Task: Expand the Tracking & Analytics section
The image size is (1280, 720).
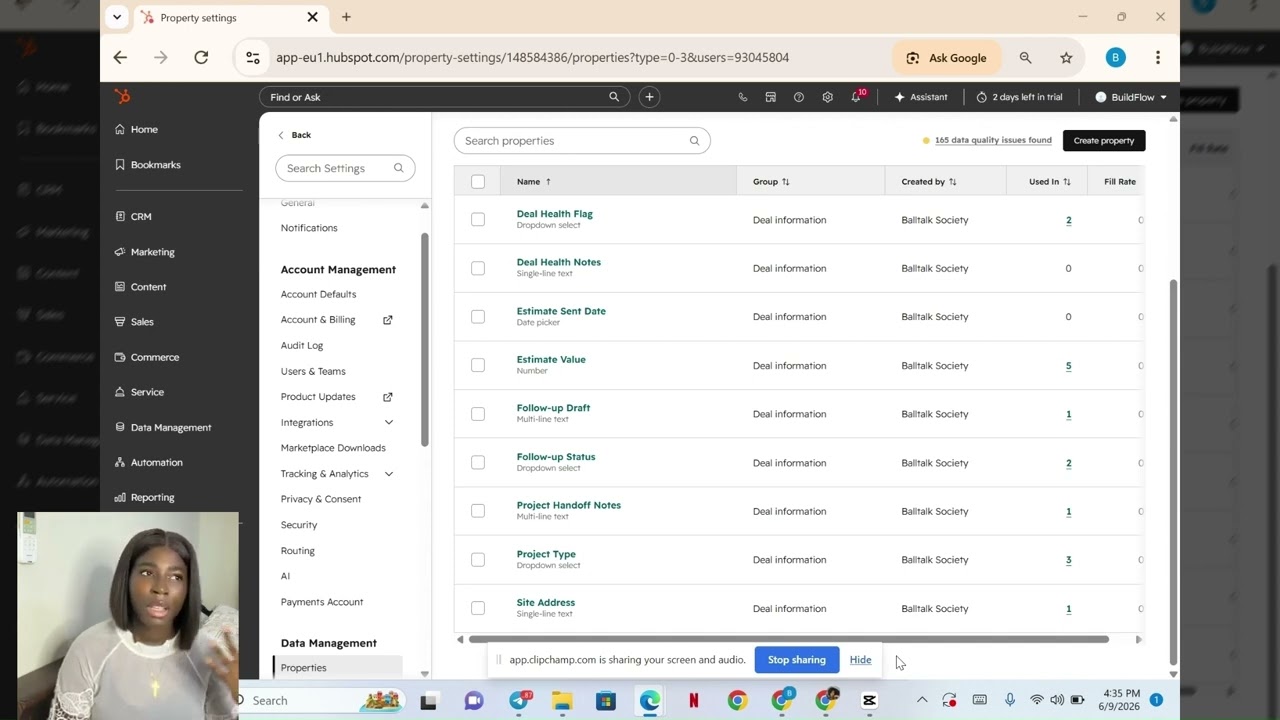Action: pyautogui.click(x=389, y=474)
